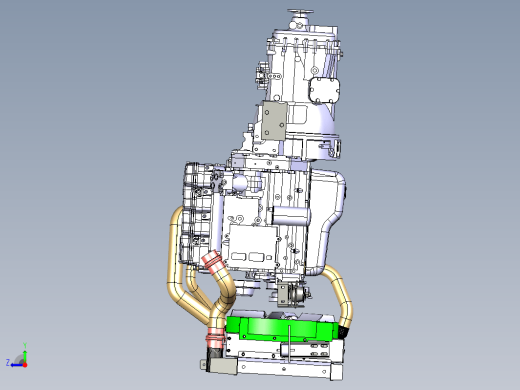Click the gray bracket plate with three holes

[x=274, y=121]
